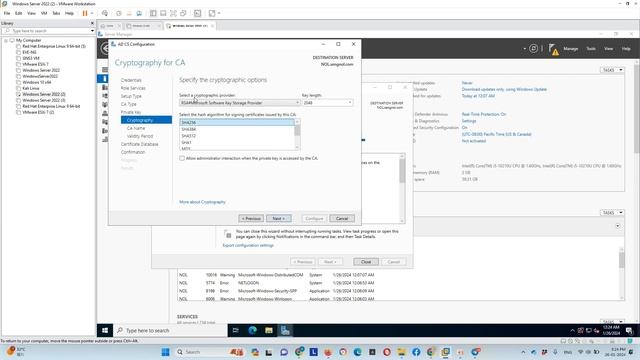This screenshot has height=360, width=640.
Task: Open guest notification center icon
Action: (x=629, y=330)
